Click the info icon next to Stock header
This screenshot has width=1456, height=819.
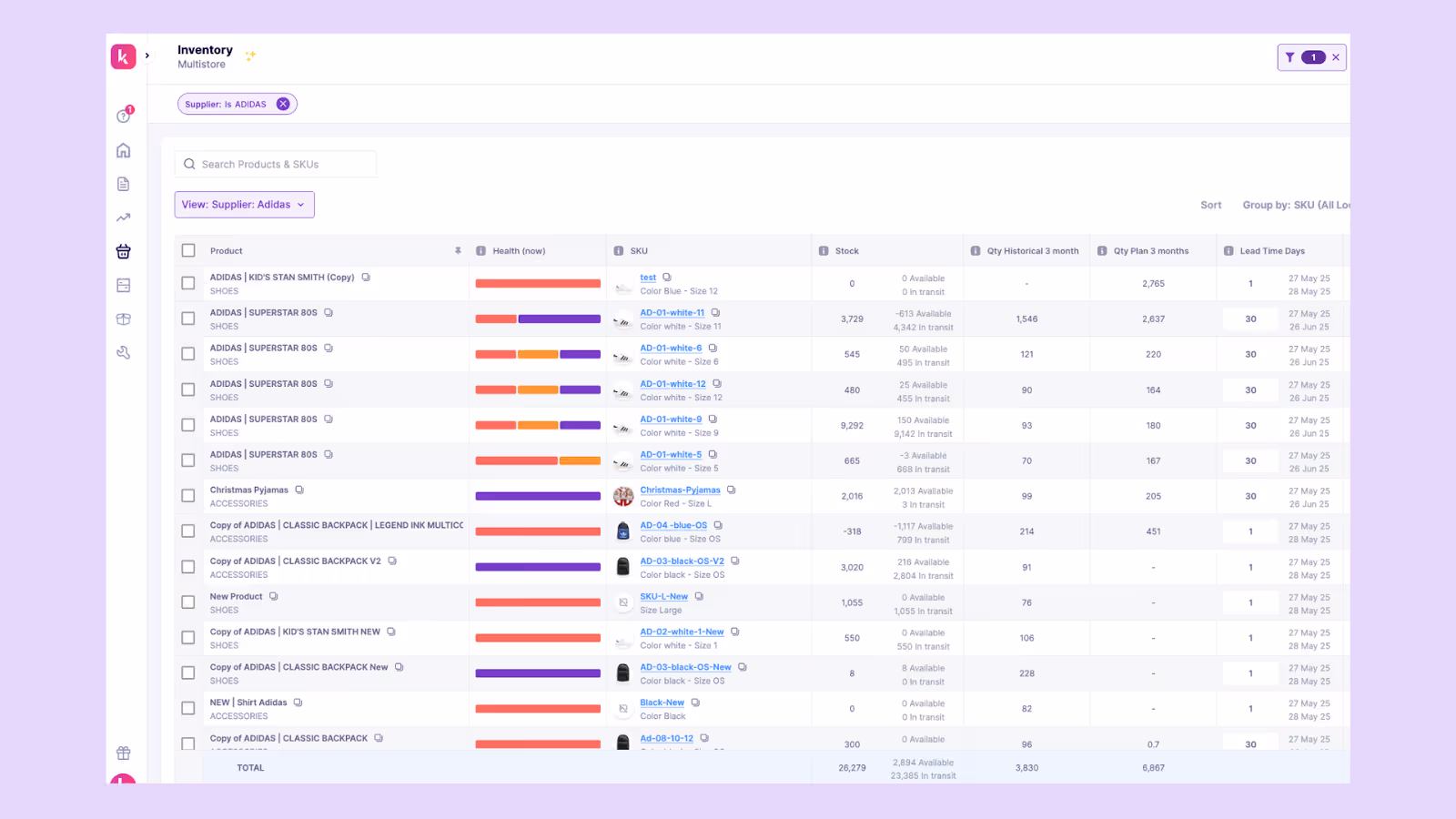pos(824,251)
